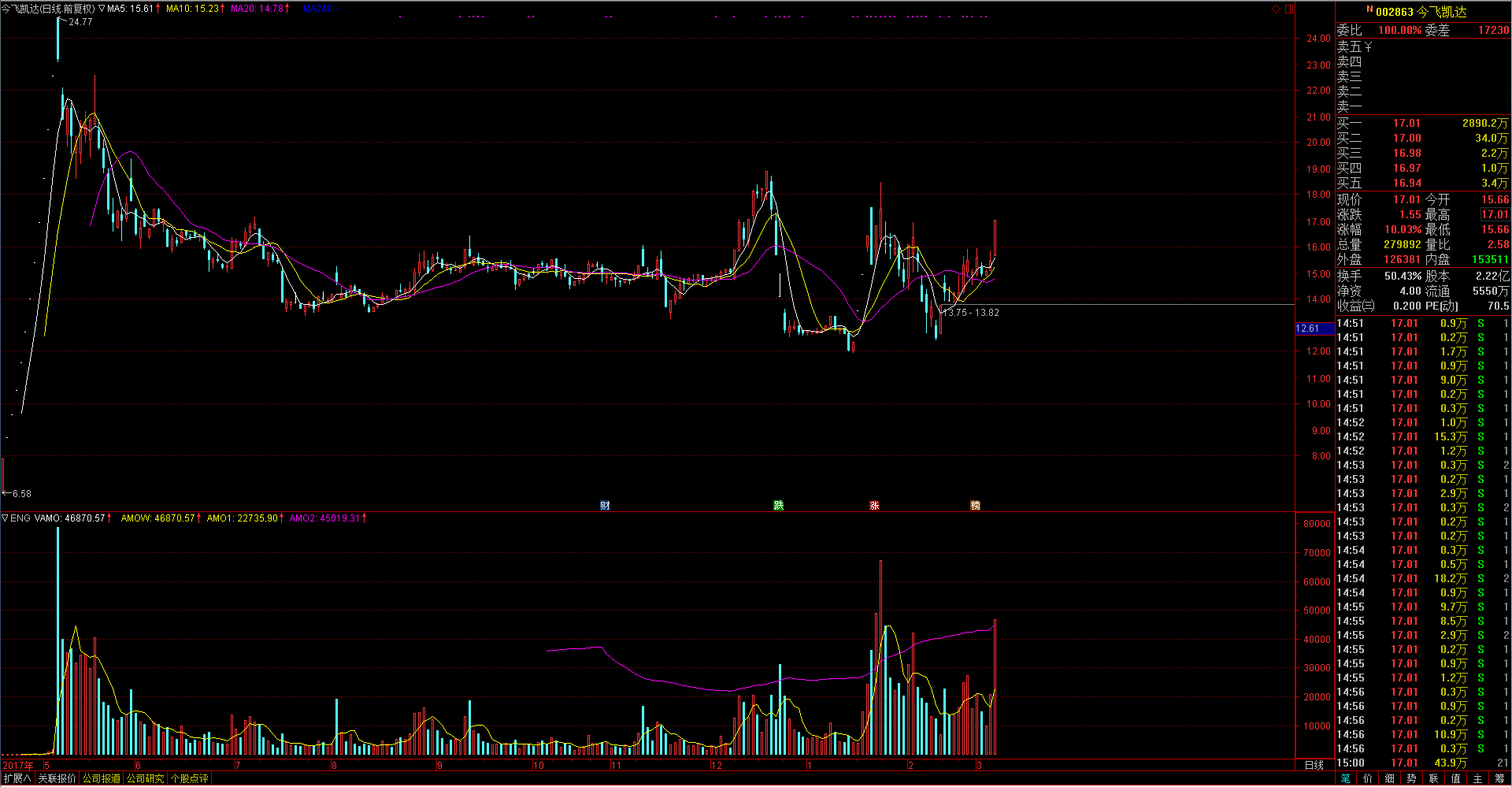Image resolution: width=1512 pixels, height=787 pixels.
Task: Click the 财 financial marker icon on chart
Action: click(x=605, y=505)
